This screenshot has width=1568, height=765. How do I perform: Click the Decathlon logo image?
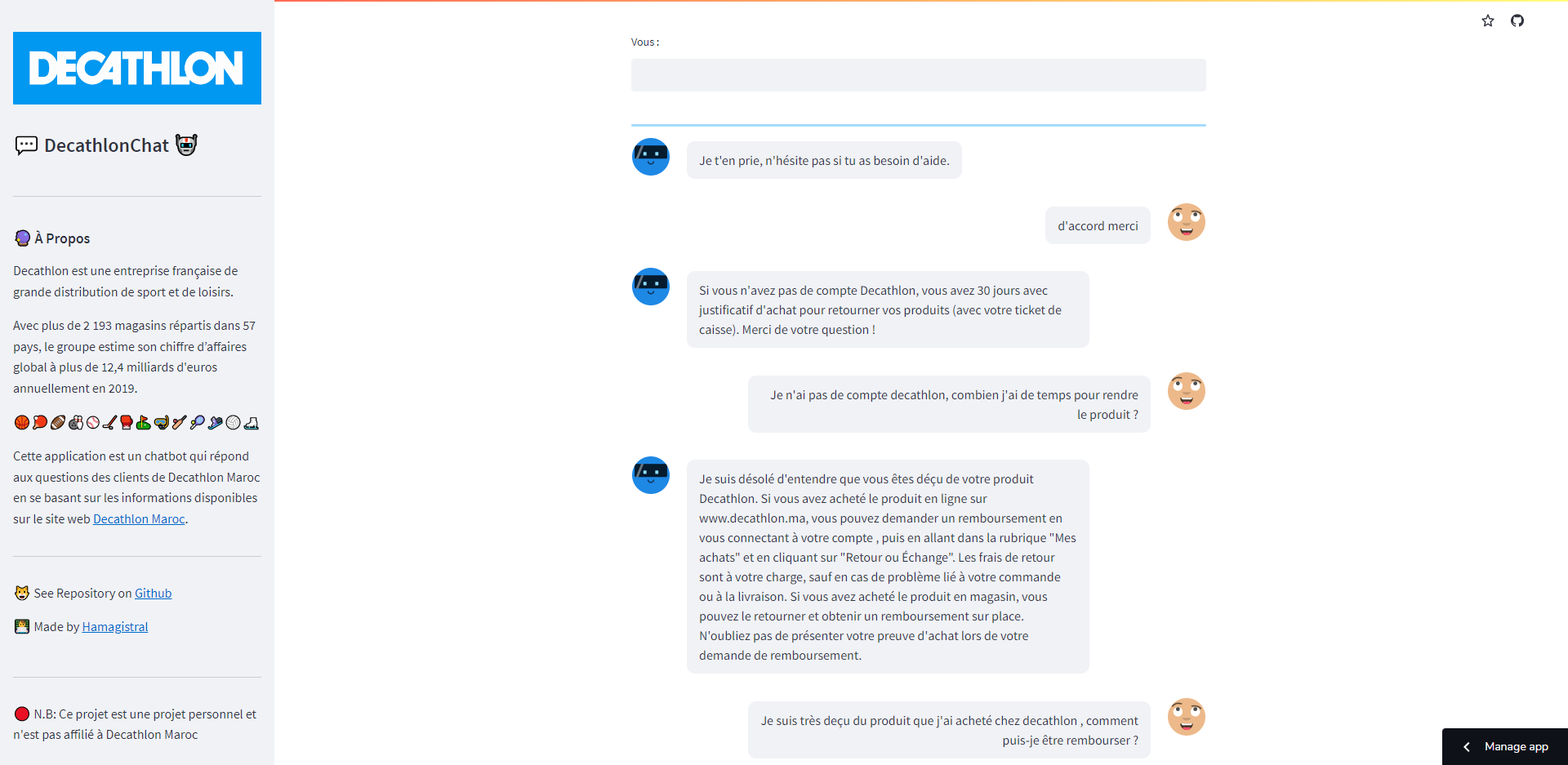click(x=137, y=68)
